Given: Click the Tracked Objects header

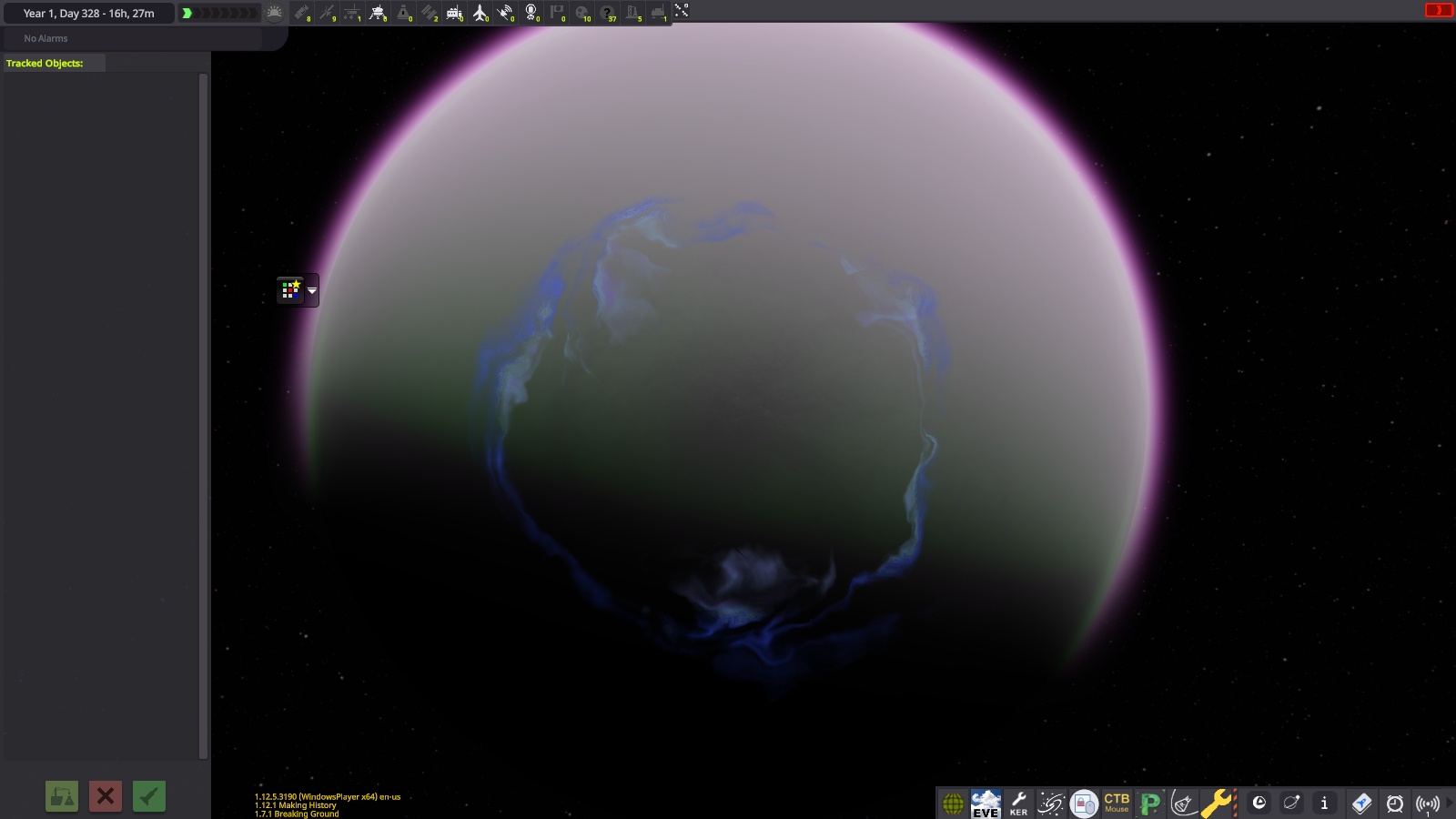Looking at the screenshot, I should (x=45, y=63).
